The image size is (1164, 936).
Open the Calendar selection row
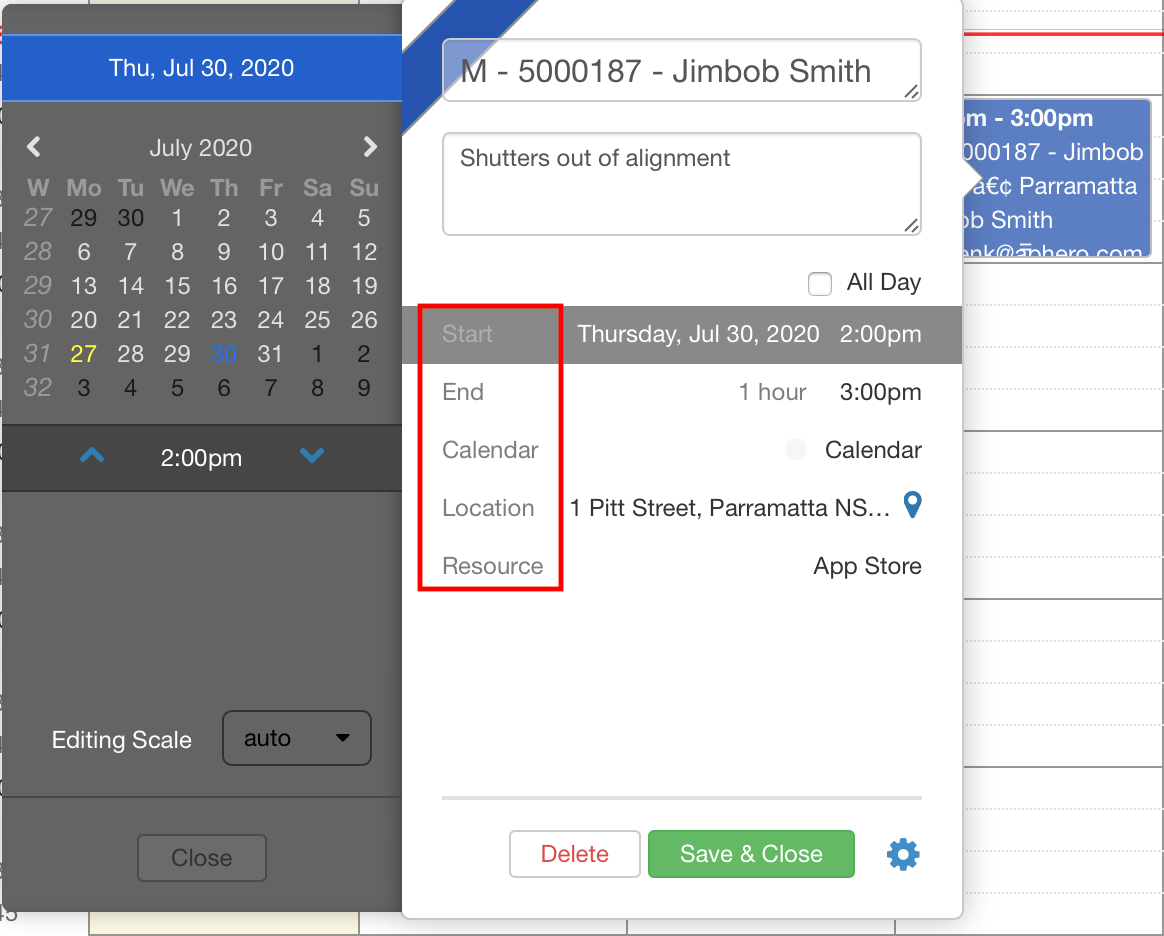click(x=681, y=450)
